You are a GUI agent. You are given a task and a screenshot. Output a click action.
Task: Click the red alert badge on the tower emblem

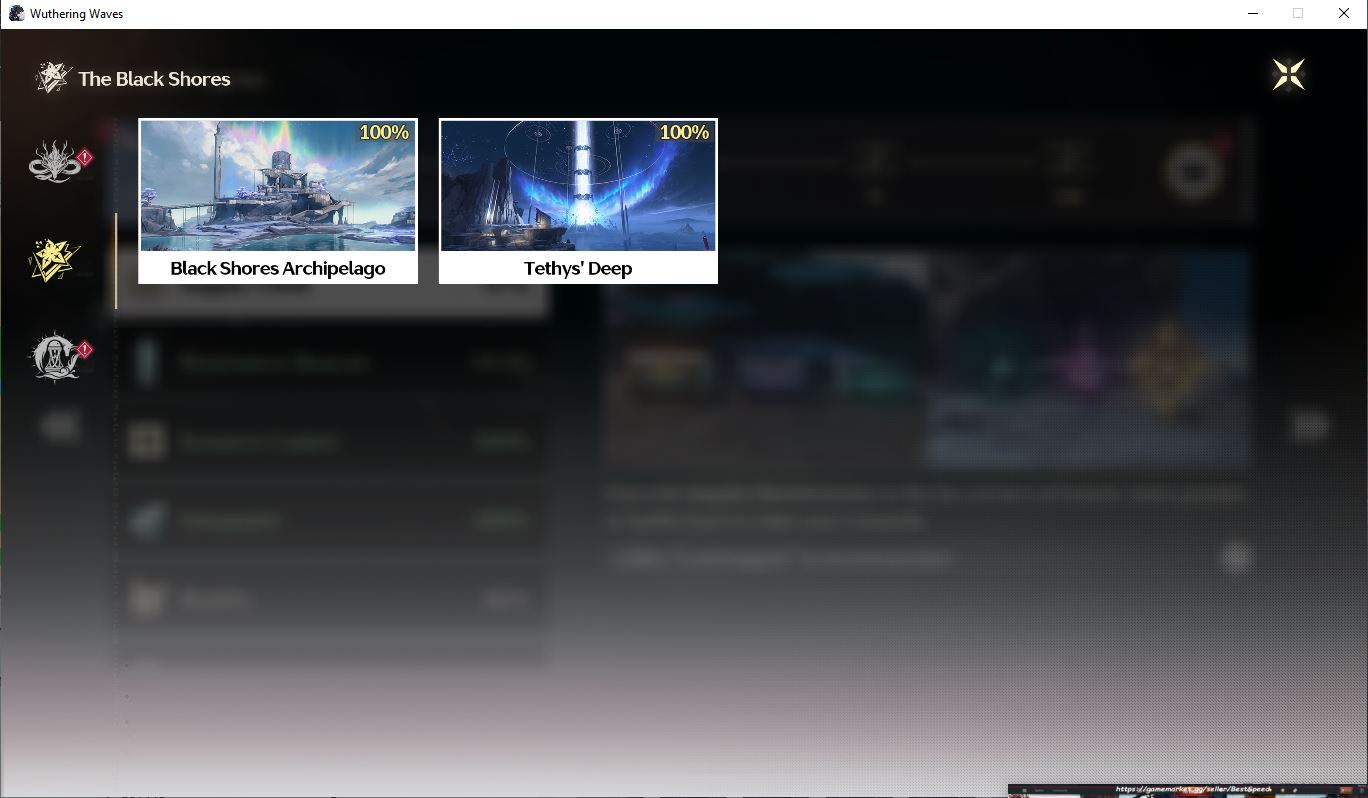(x=85, y=350)
